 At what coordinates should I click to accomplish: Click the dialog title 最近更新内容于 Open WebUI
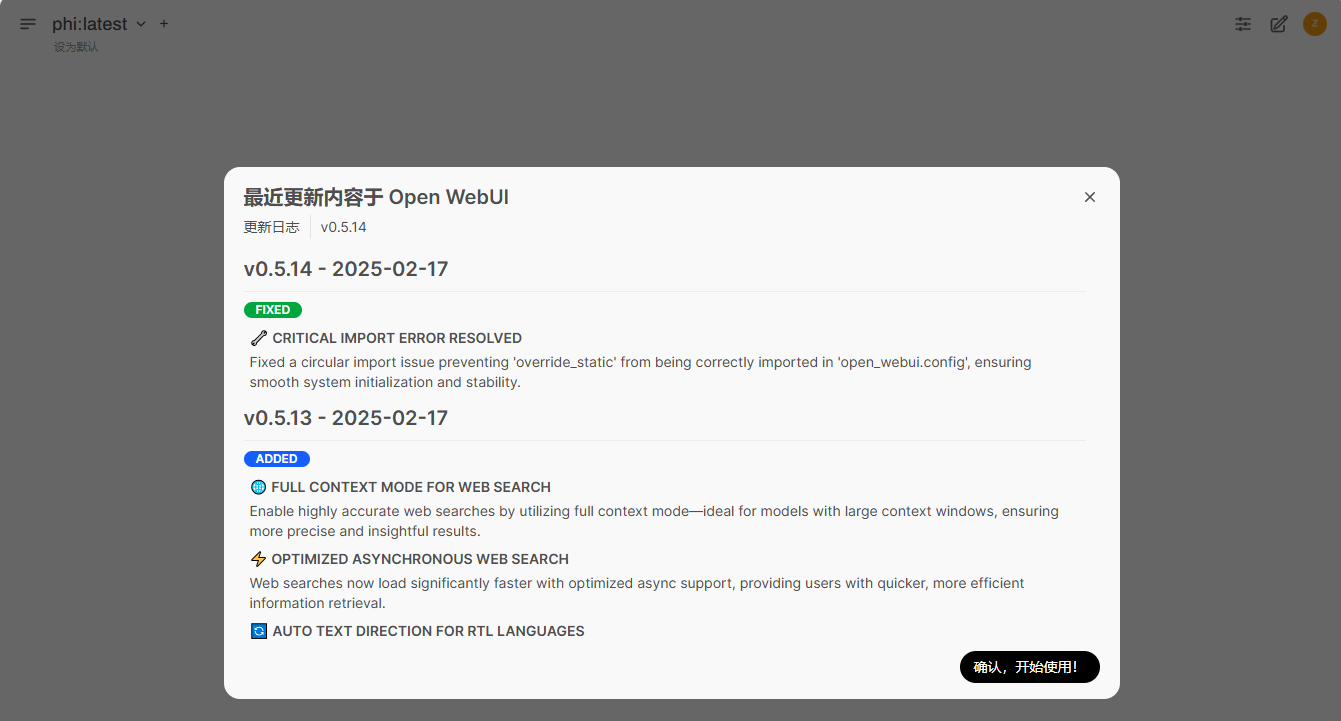[x=376, y=197]
